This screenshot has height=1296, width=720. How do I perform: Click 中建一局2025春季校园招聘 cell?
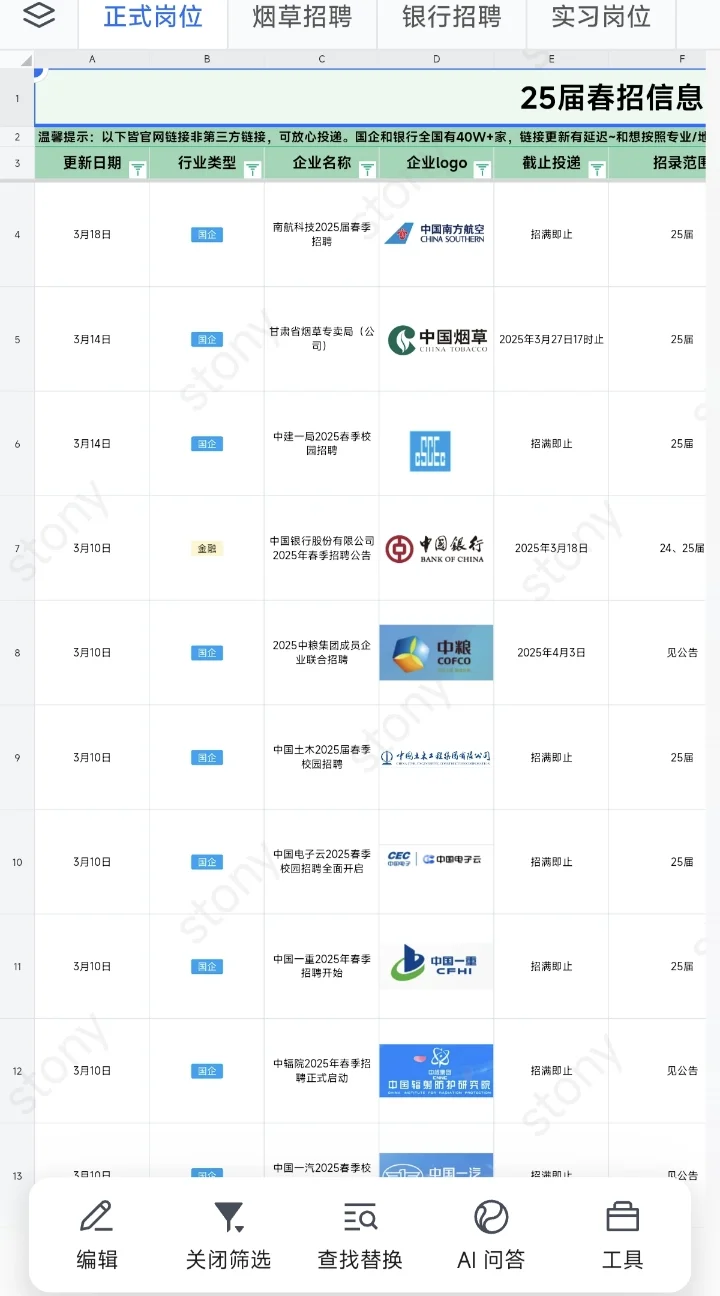(322, 443)
